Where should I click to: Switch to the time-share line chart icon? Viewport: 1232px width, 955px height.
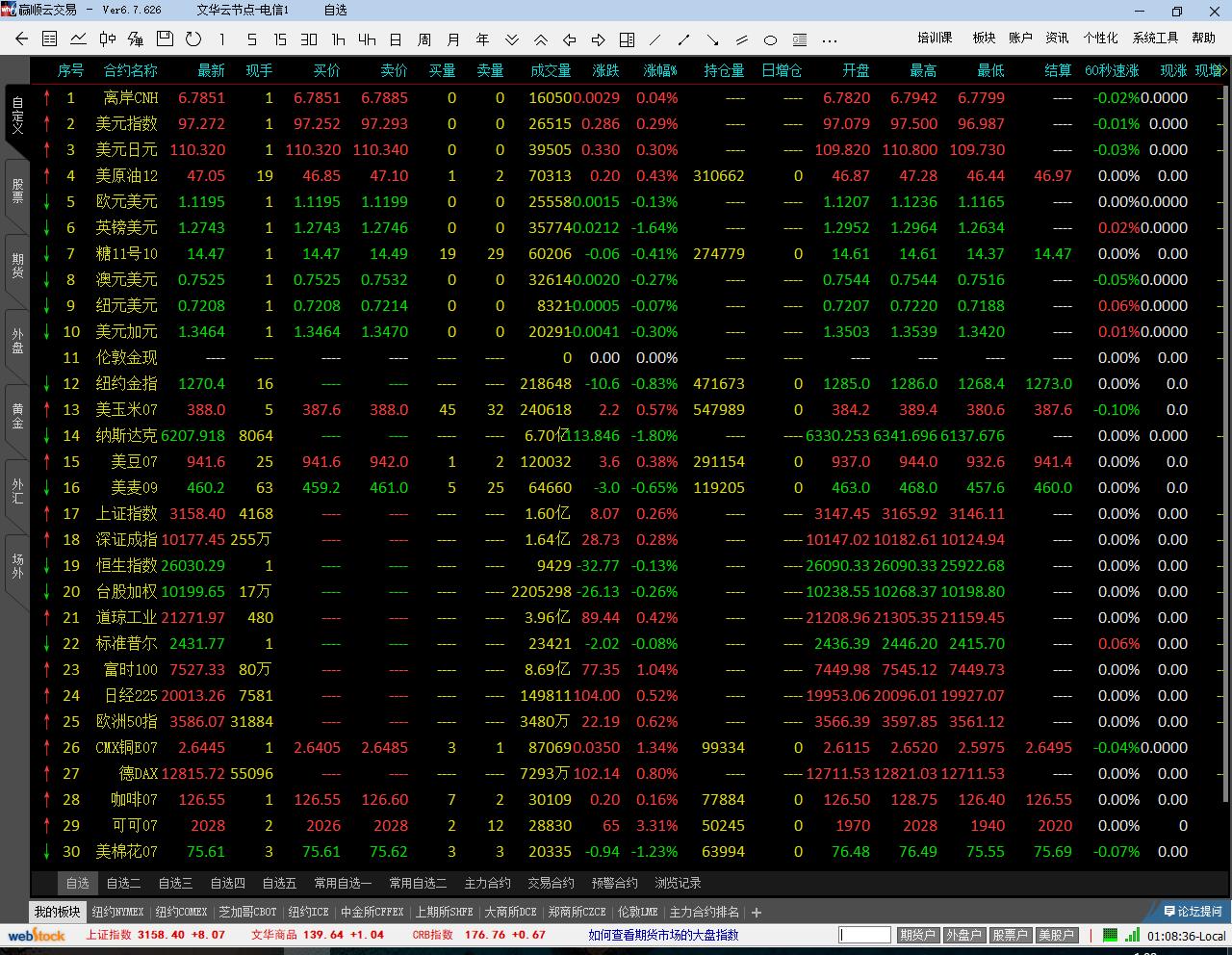[79, 39]
